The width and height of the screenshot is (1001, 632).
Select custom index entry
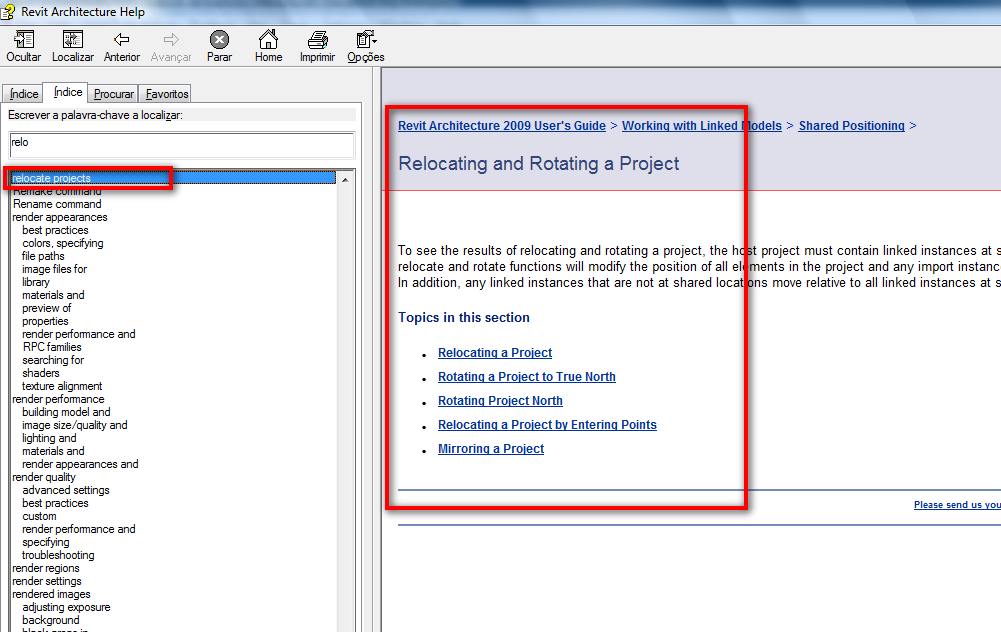39,516
